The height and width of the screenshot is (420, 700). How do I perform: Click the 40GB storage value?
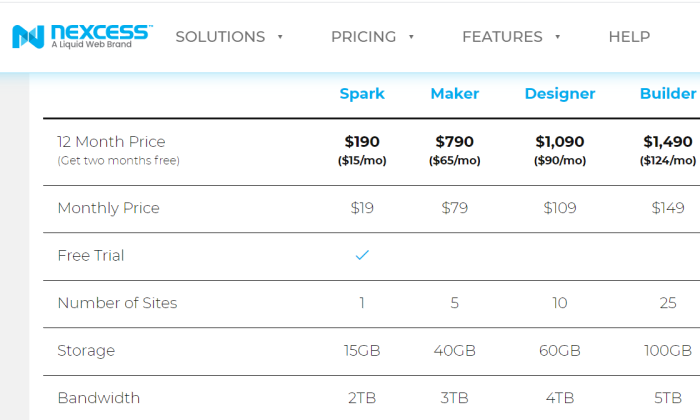(x=454, y=351)
